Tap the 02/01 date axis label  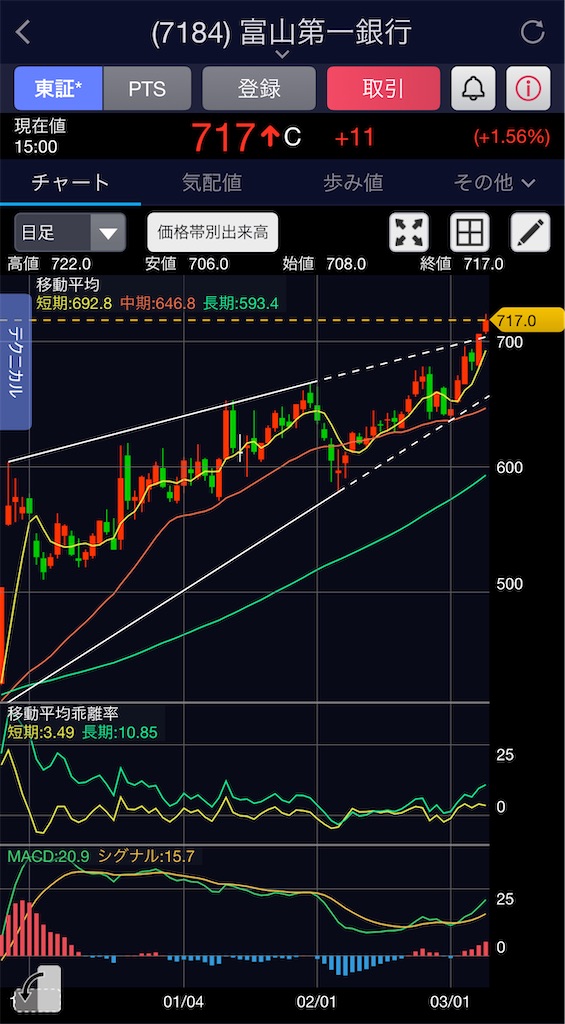point(317,1001)
